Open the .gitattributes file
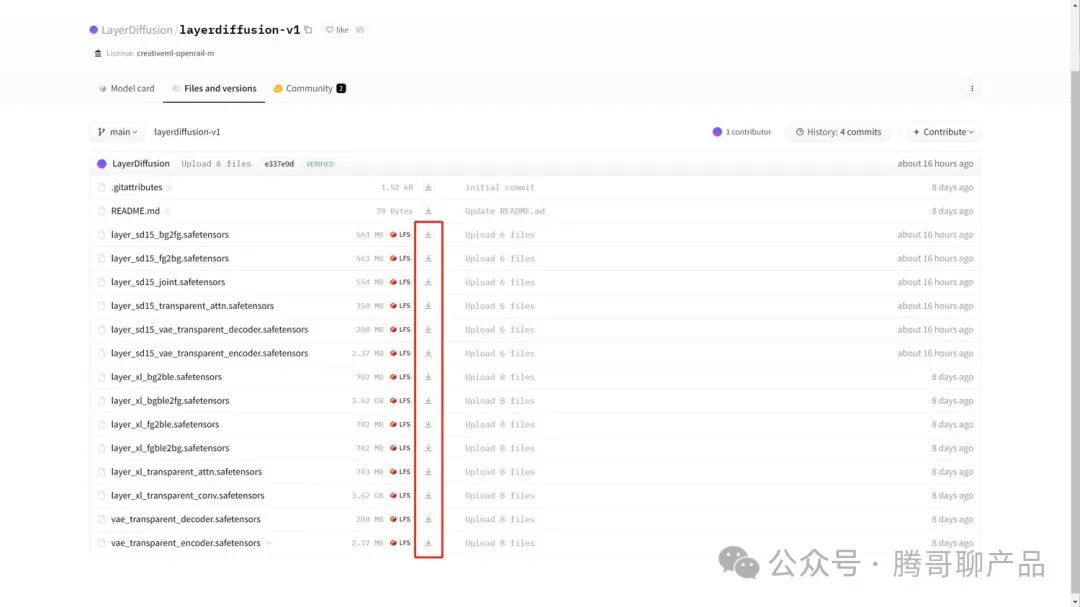 pyautogui.click(x=136, y=187)
